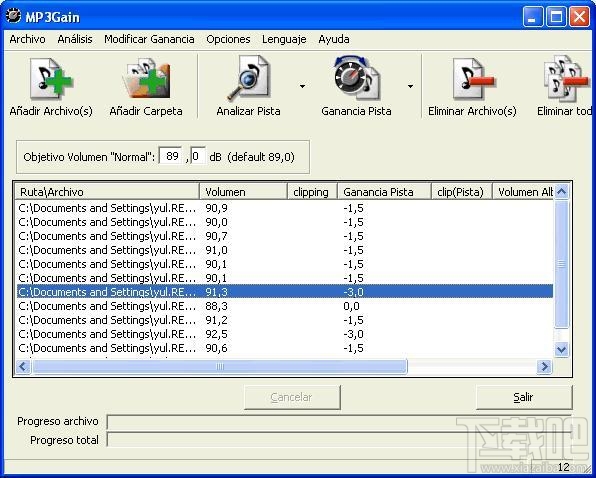Click the Progreso total progress bar
This screenshot has width=596, height=478.
point(339,440)
